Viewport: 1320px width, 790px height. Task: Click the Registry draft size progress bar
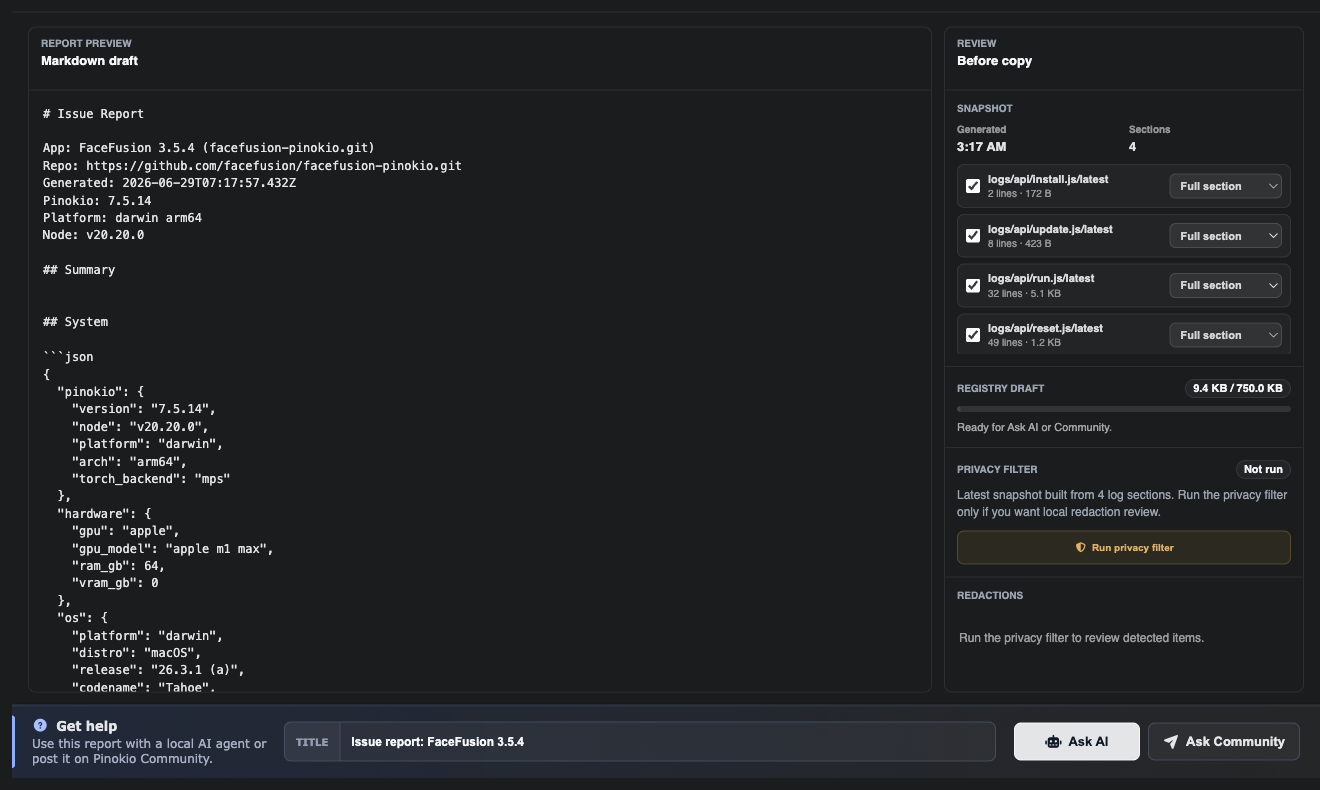(1124, 409)
